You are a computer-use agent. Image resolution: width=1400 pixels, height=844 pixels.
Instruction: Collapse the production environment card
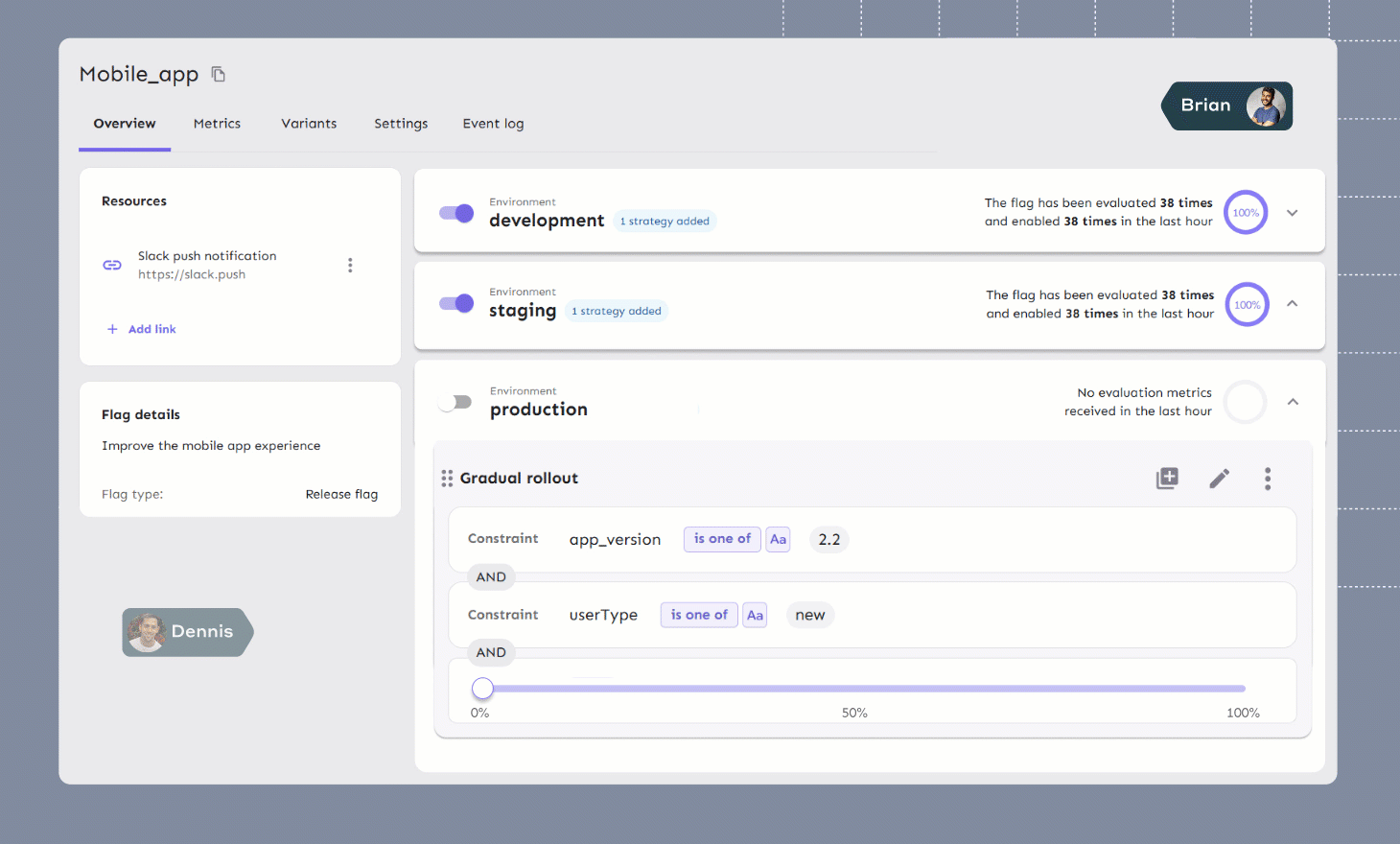click(x=1293, y=402)
